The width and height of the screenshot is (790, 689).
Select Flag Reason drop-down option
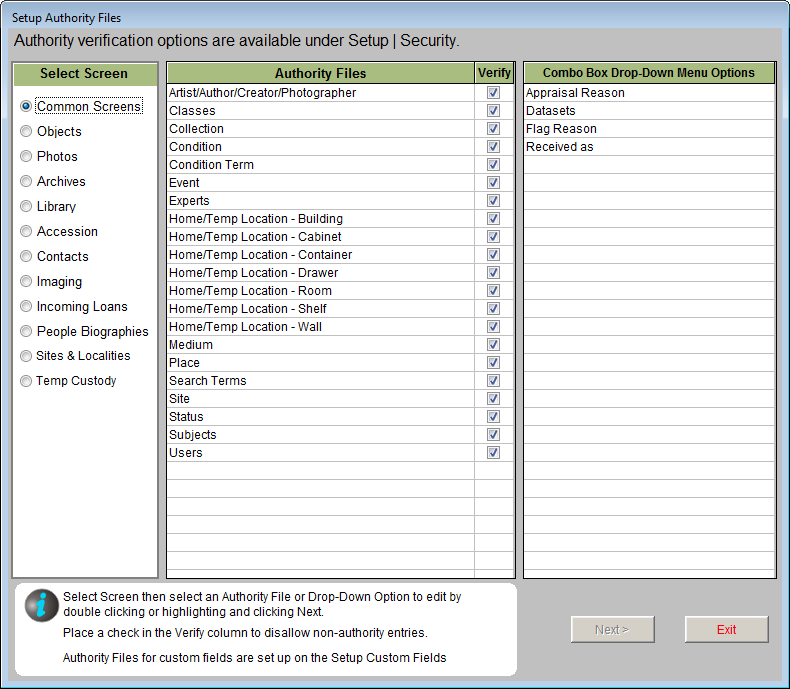coord(561,129)
